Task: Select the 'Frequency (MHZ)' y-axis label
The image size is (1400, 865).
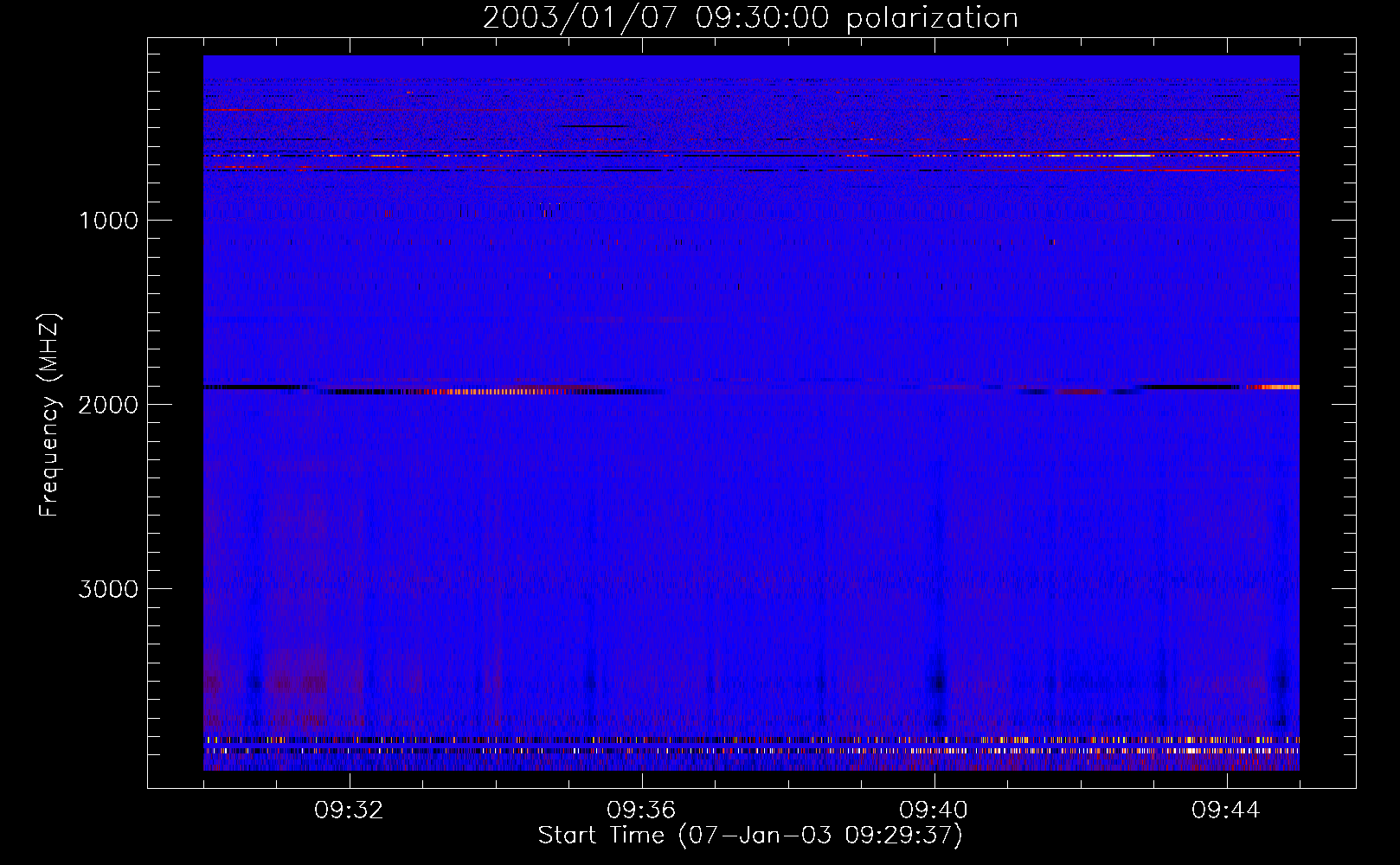Action: tap(49, 414)
